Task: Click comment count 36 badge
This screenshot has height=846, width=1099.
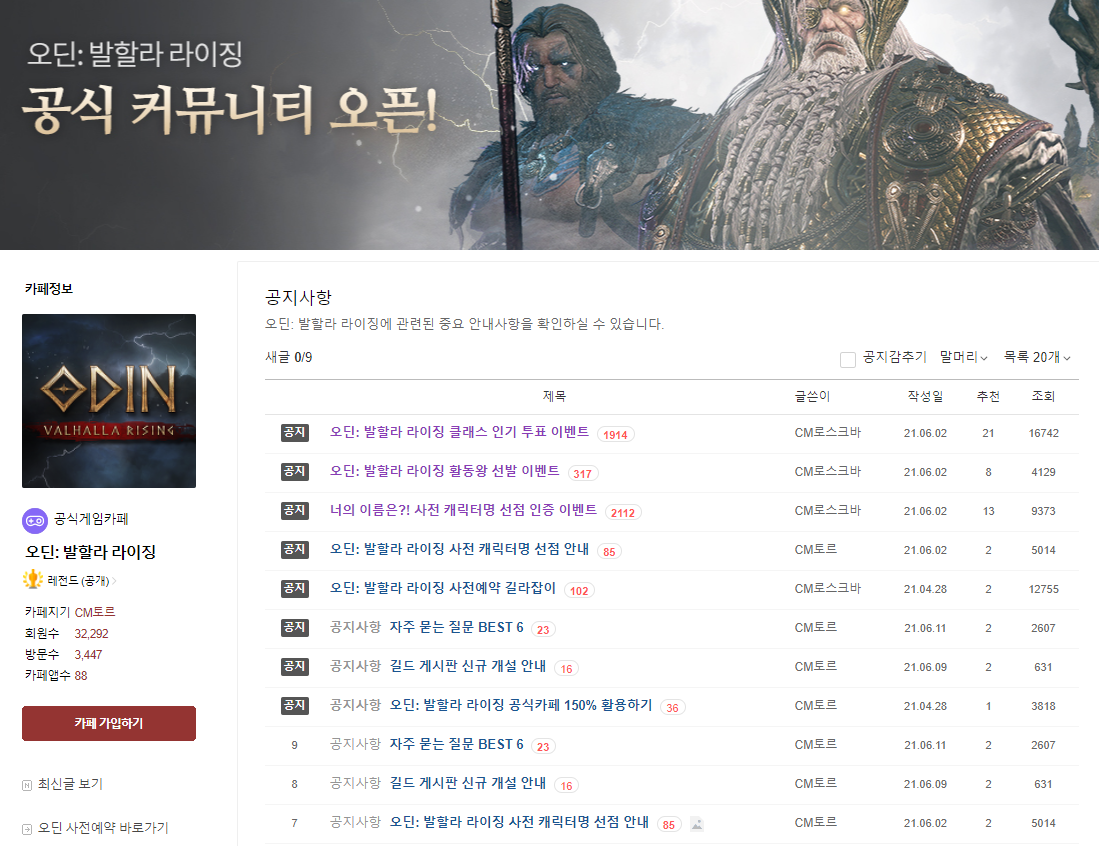Action: tap(672, 708)
